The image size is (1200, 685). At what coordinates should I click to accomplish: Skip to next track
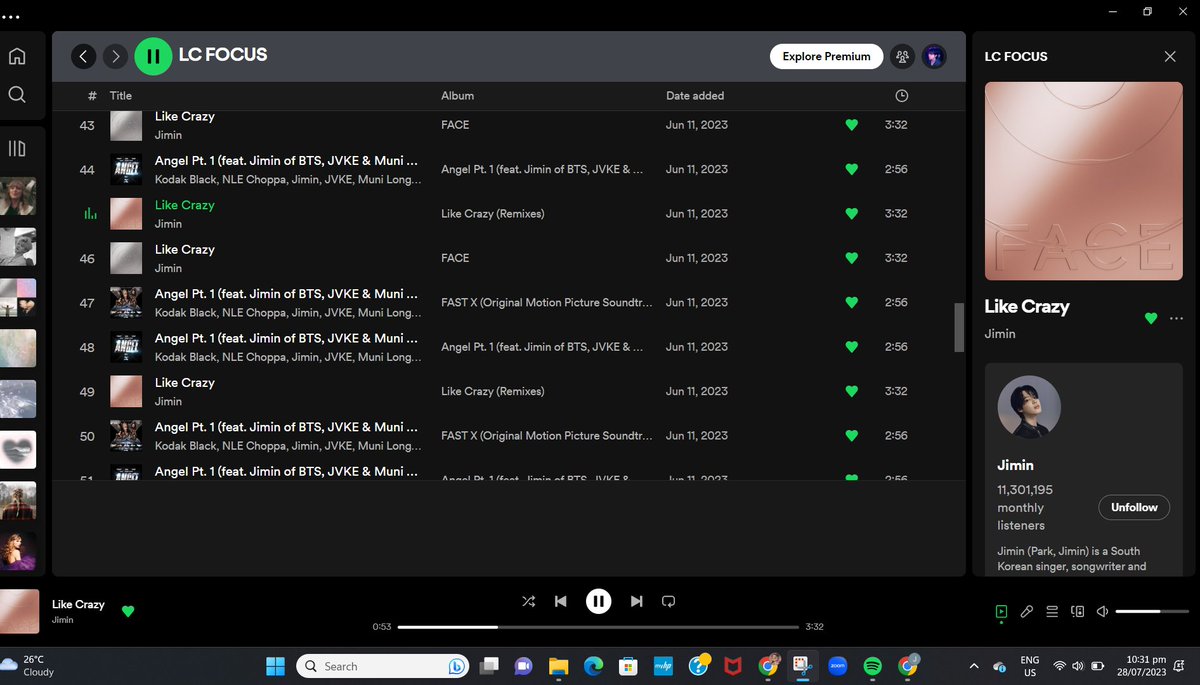636,601
